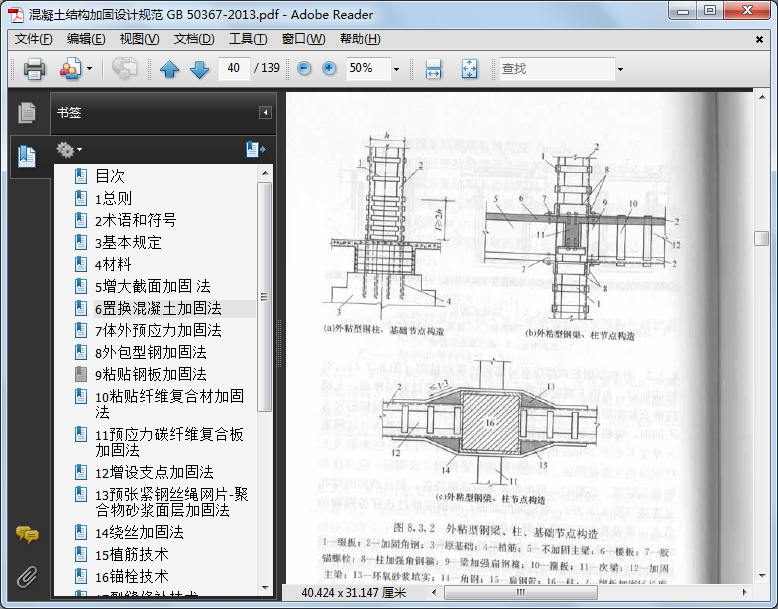The image size is (778, 609).
Task: Jump to bookmark 13预张紧钢丝绳网片
Action: click(172, 502)
